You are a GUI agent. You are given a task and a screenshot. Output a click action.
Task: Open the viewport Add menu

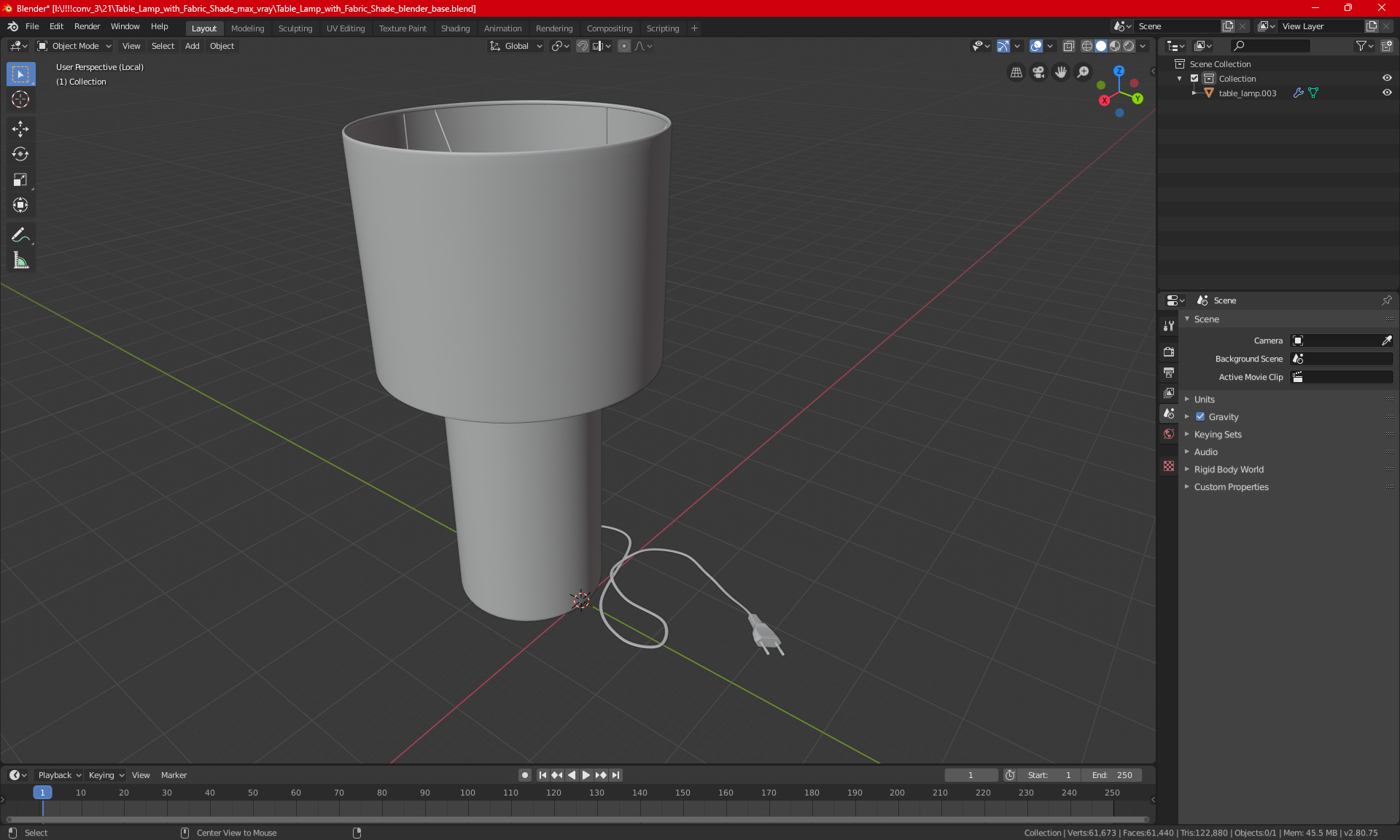[x=192, y=46]
